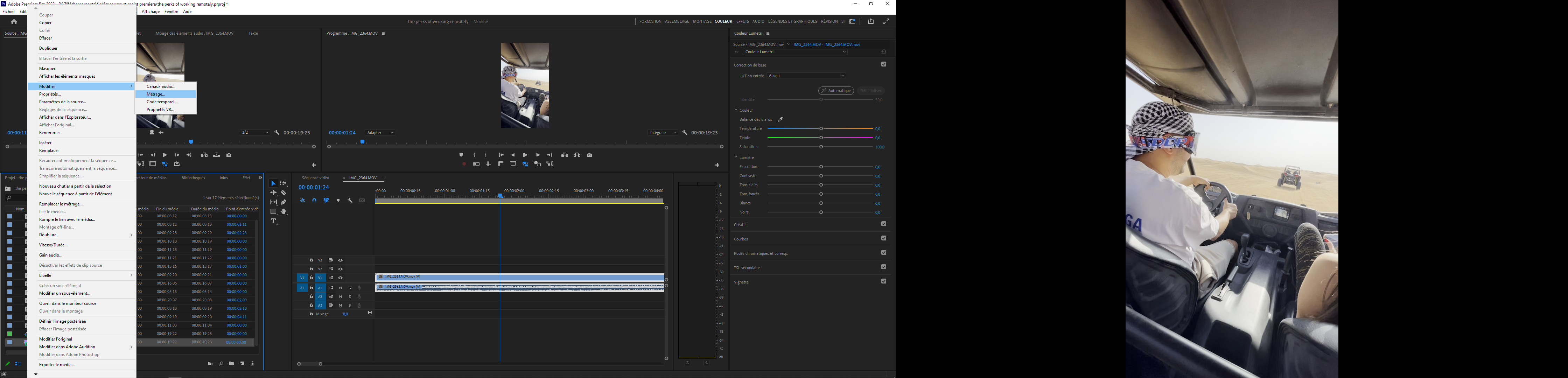Toggle the Courbes section checkbox

pos(884,239)
